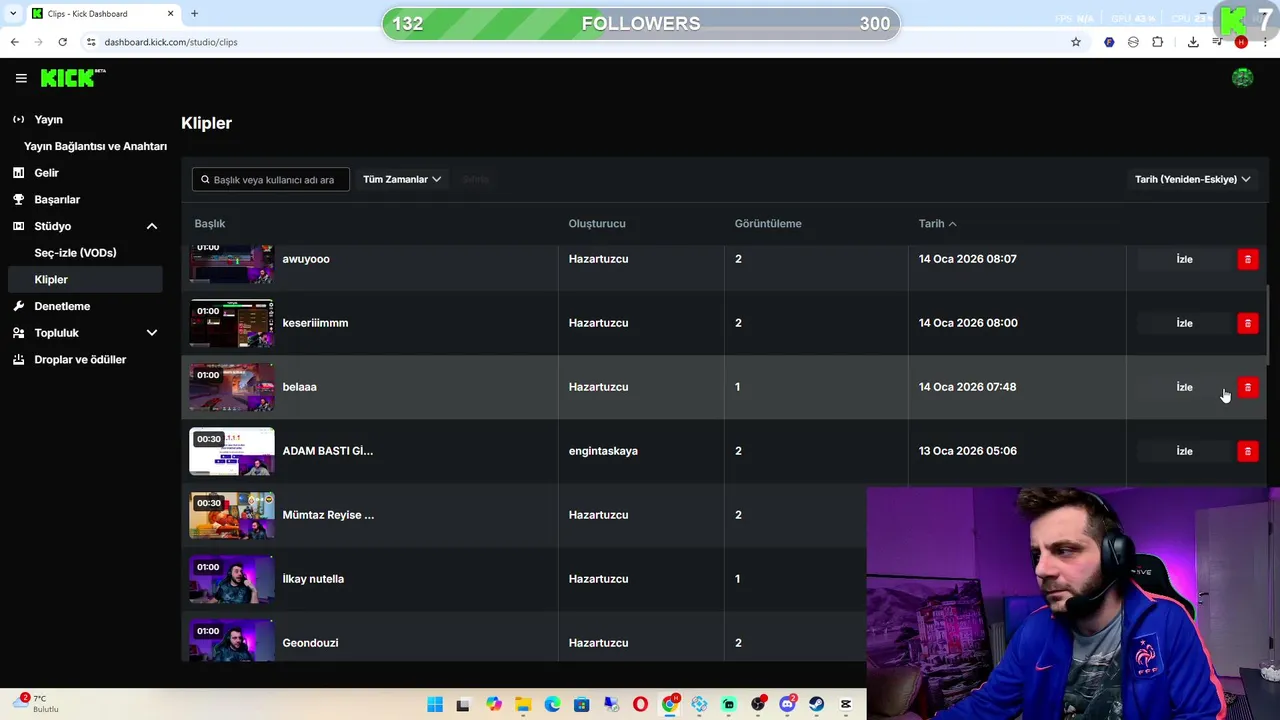Click the date 14 Oca 2026 08:07
Image resolution: width=1280 pixels, height=720 pixels.
tap(967, 259)
